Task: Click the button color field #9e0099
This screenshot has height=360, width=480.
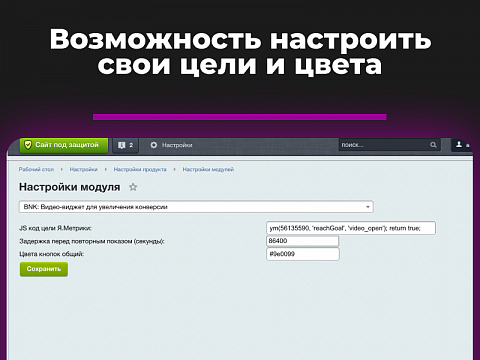Action: (303, 254)
